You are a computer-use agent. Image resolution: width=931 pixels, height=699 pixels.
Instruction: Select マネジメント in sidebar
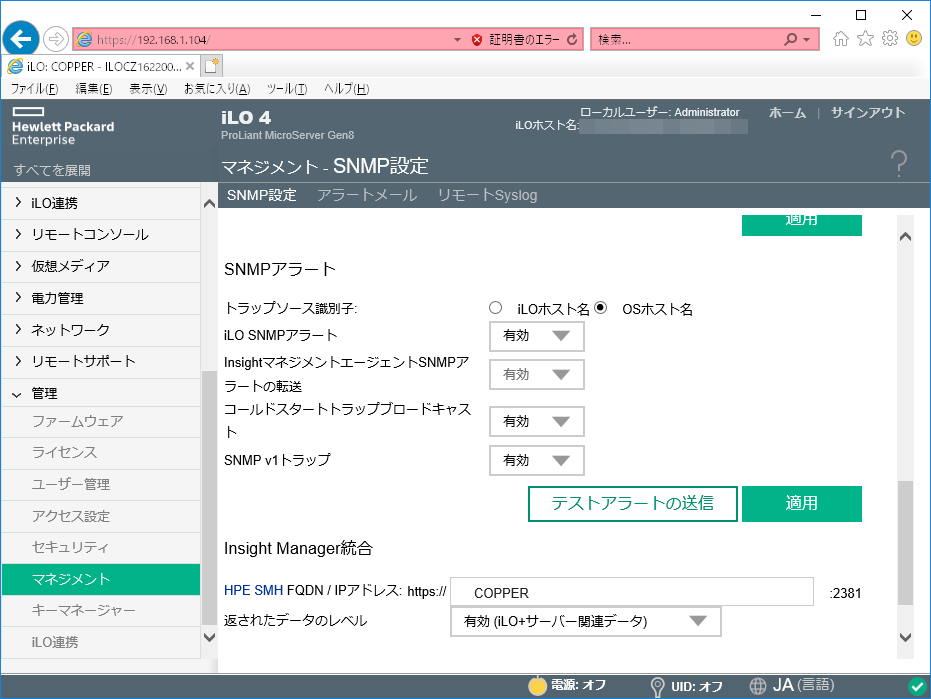point(101,579)
